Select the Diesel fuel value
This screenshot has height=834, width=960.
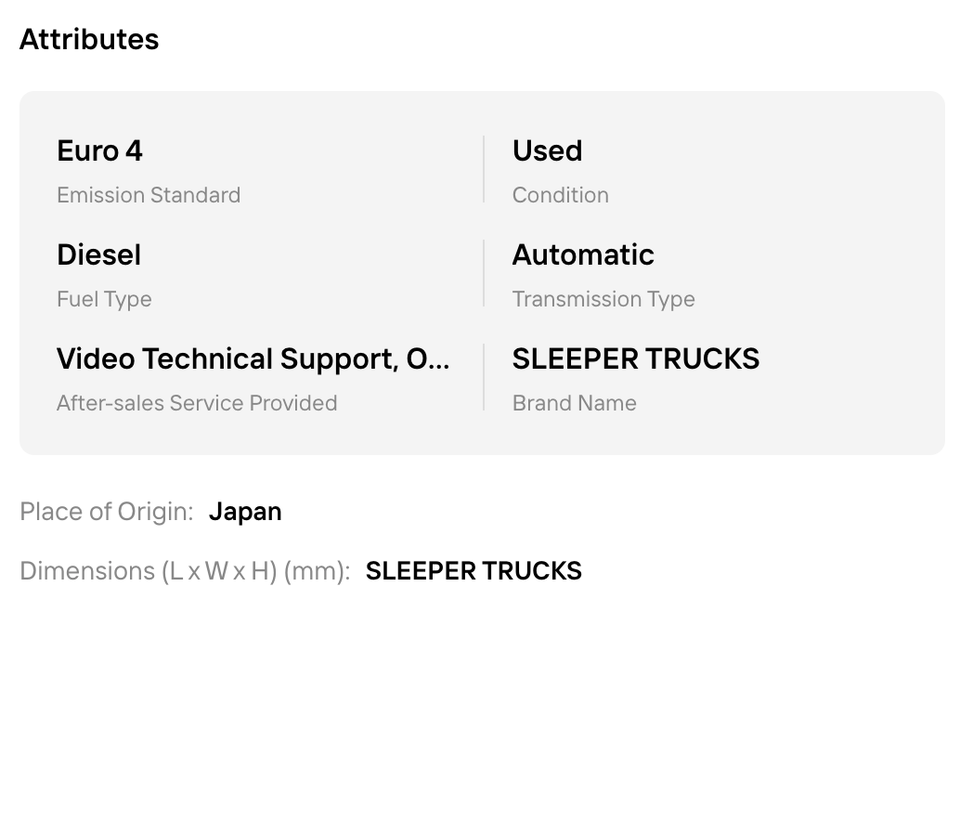(99, 255)
